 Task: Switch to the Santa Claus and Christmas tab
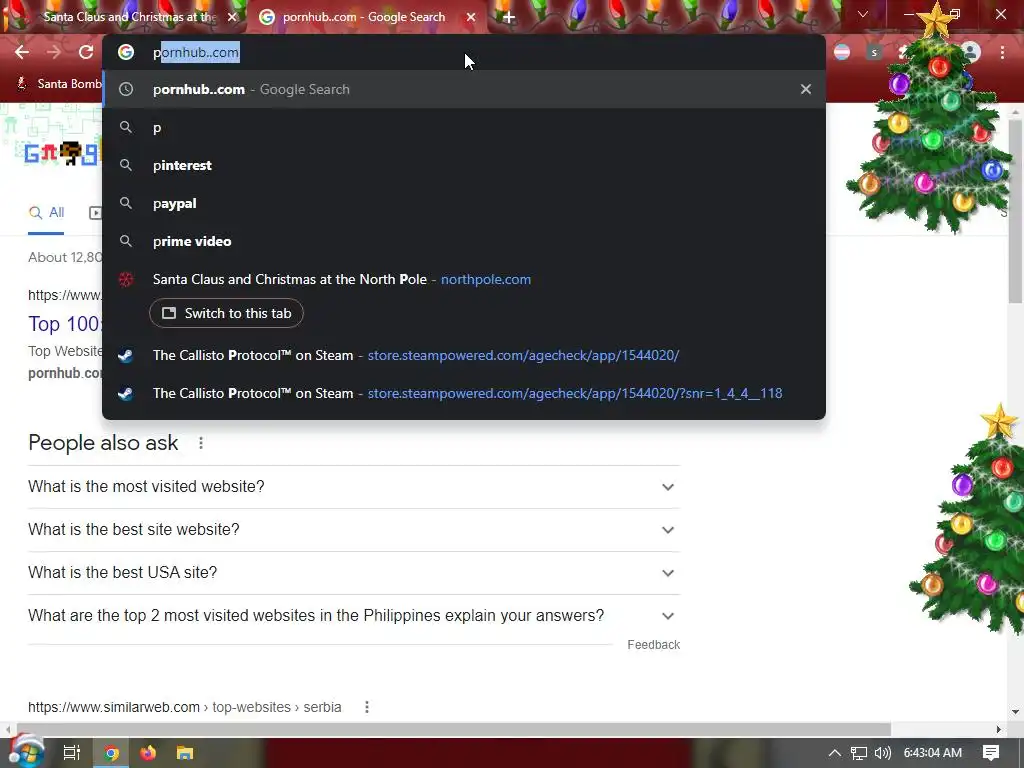(x=129, y=17)
